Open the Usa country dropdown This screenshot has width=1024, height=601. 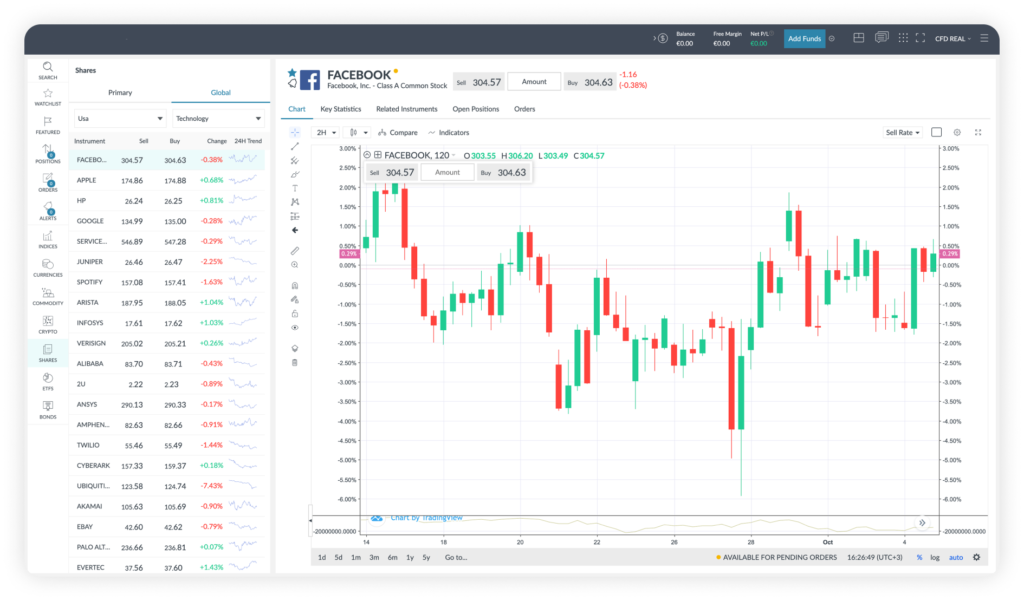(119, 118)
